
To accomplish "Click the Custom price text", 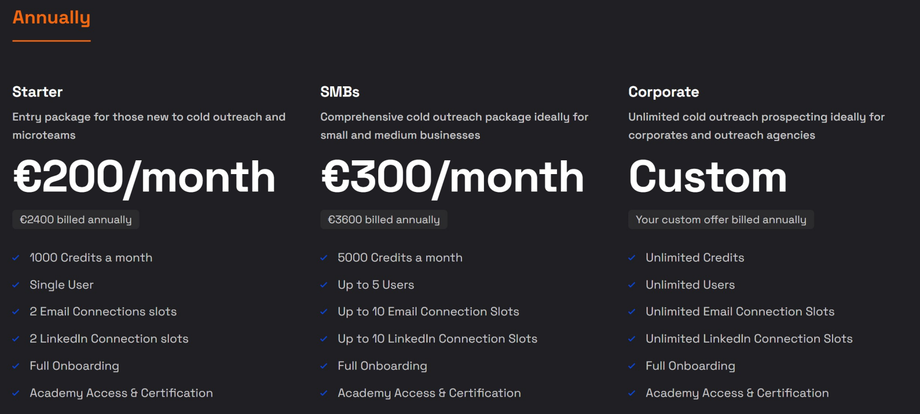I will coord(707,177).
